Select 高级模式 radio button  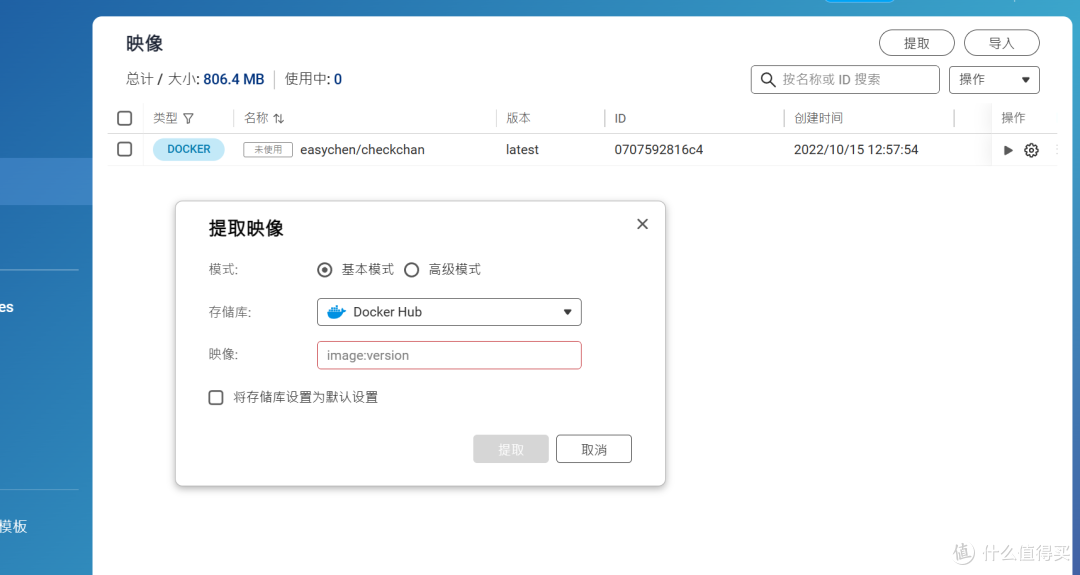pos(411,270)
